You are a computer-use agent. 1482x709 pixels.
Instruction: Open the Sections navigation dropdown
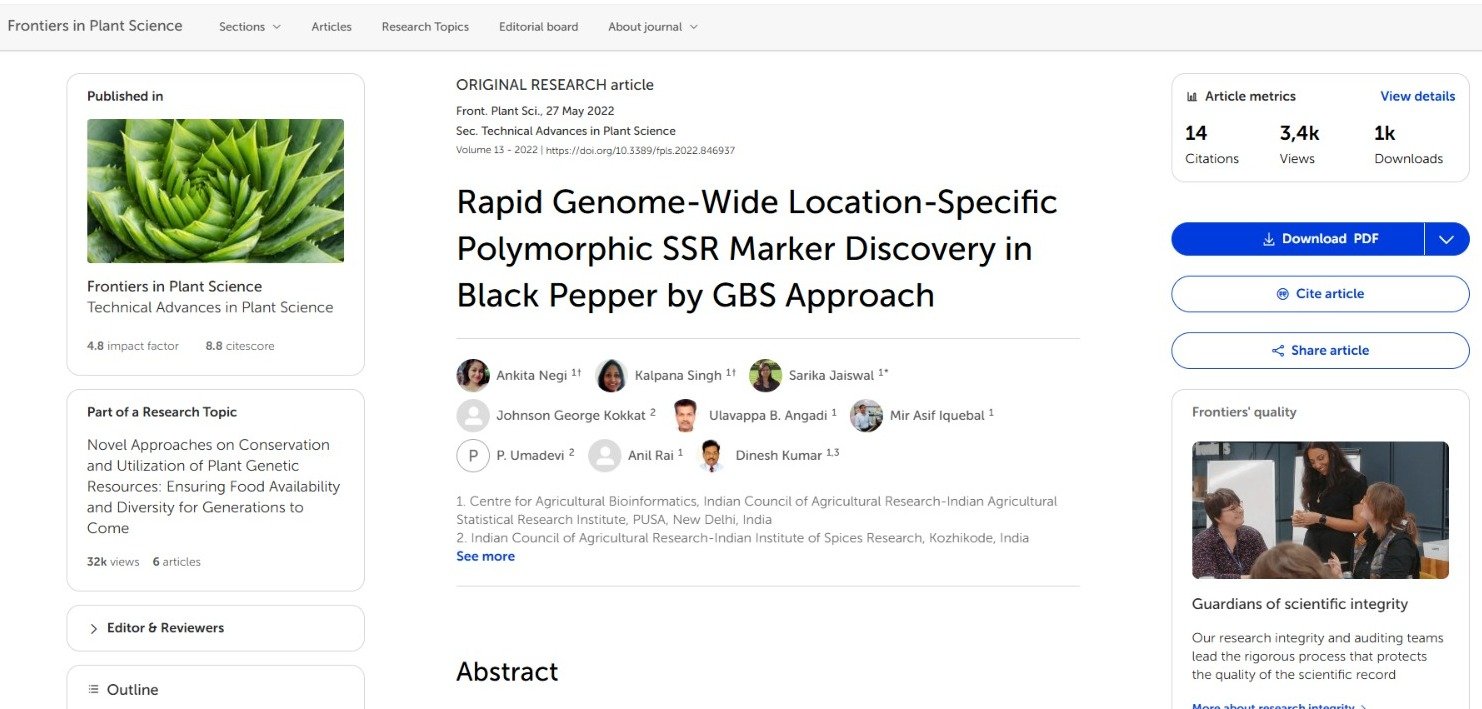(249, 27)
